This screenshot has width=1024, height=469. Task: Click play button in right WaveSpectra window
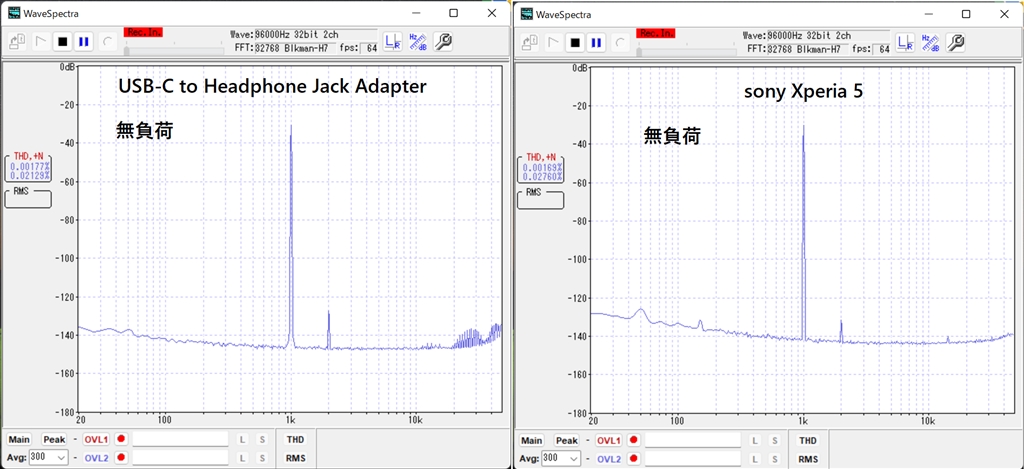[x=552, y=42]
